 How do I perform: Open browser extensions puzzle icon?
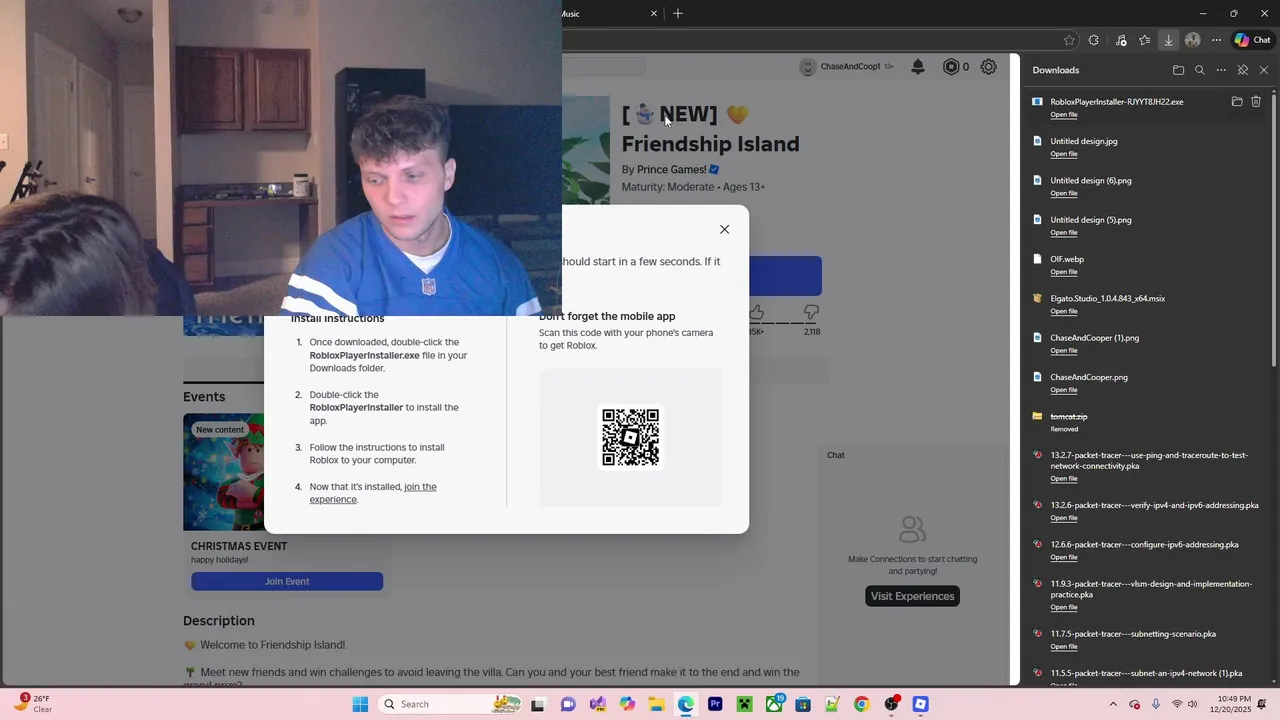1093,40
